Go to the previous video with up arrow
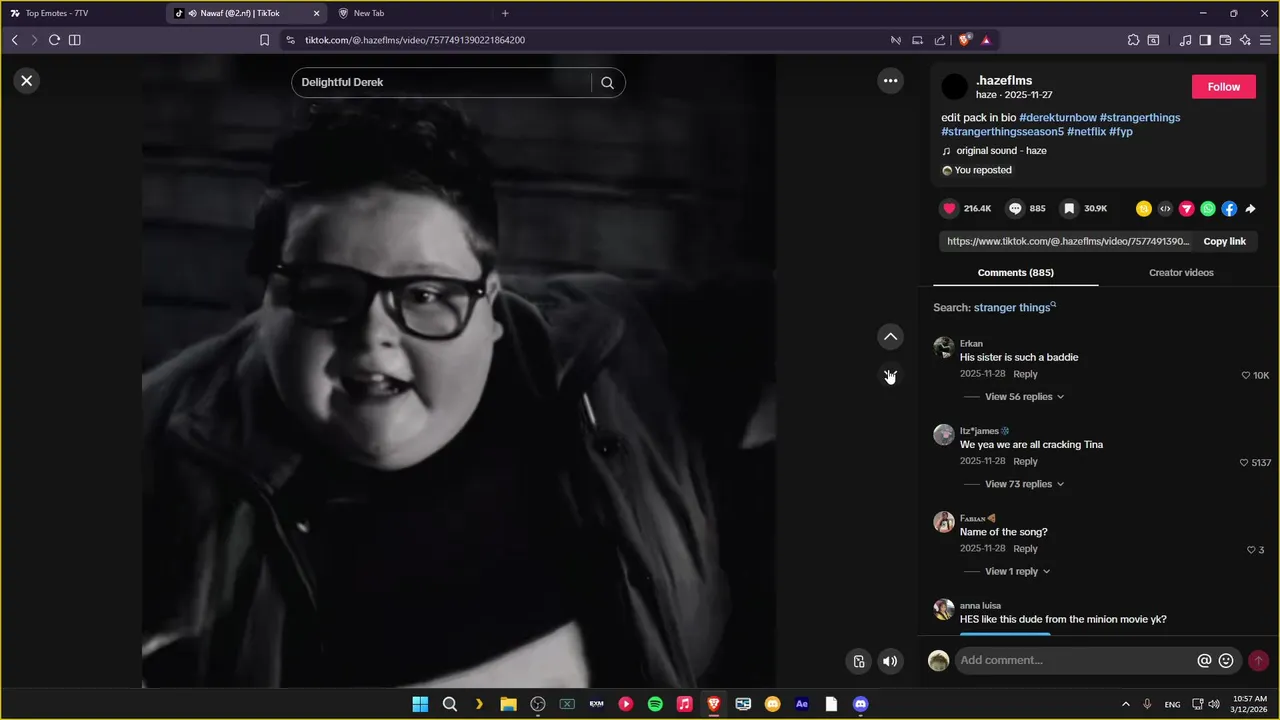 point(890,337)
